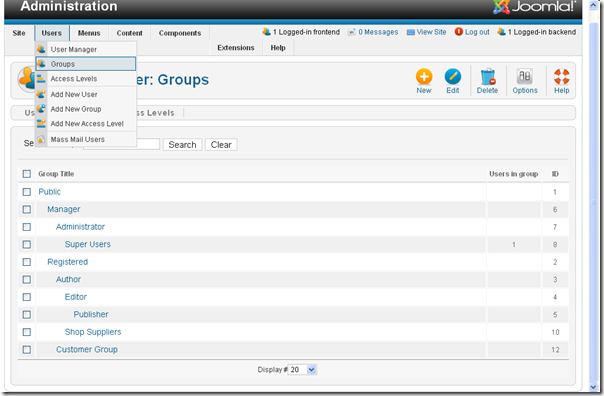This screenshot has height=396, width=604.
Task: Open the Customer Group link
Action: point(87,349)
